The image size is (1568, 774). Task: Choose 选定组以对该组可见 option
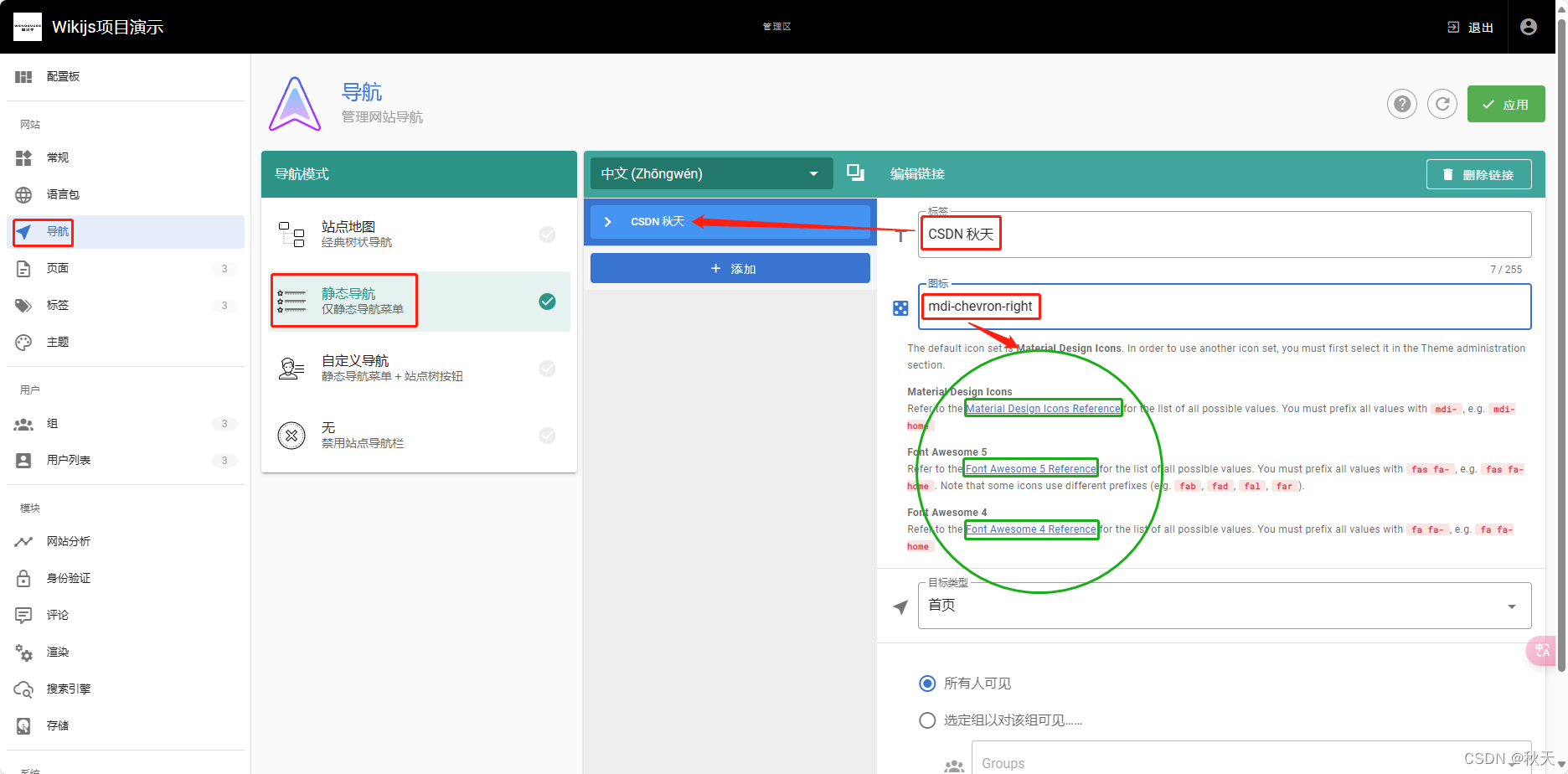(x=926, y=720)
